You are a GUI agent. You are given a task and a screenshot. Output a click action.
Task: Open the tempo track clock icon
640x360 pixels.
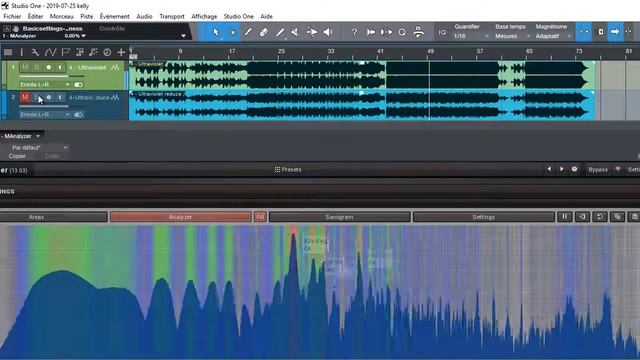(x=107, y=52)
